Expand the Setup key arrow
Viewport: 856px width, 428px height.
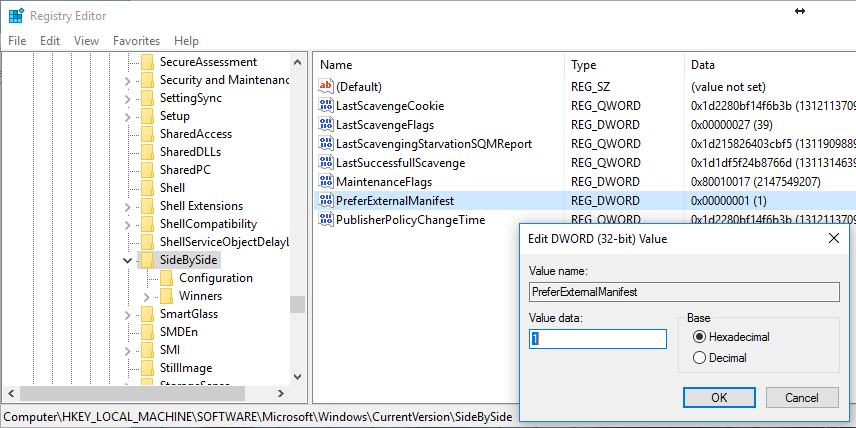coord(127,116)
